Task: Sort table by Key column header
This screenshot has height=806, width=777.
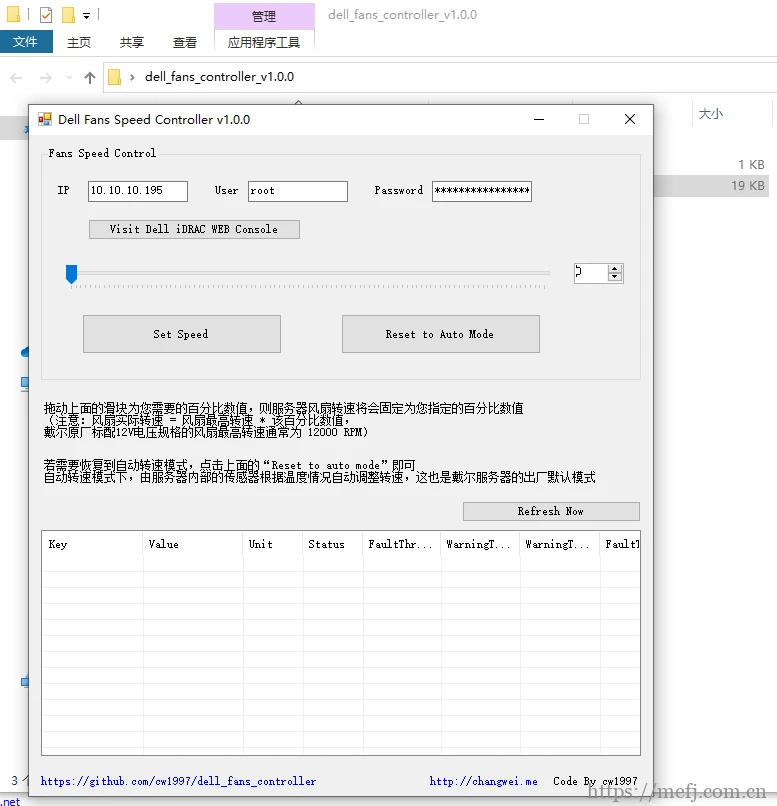Action: (x=92, y=544)
